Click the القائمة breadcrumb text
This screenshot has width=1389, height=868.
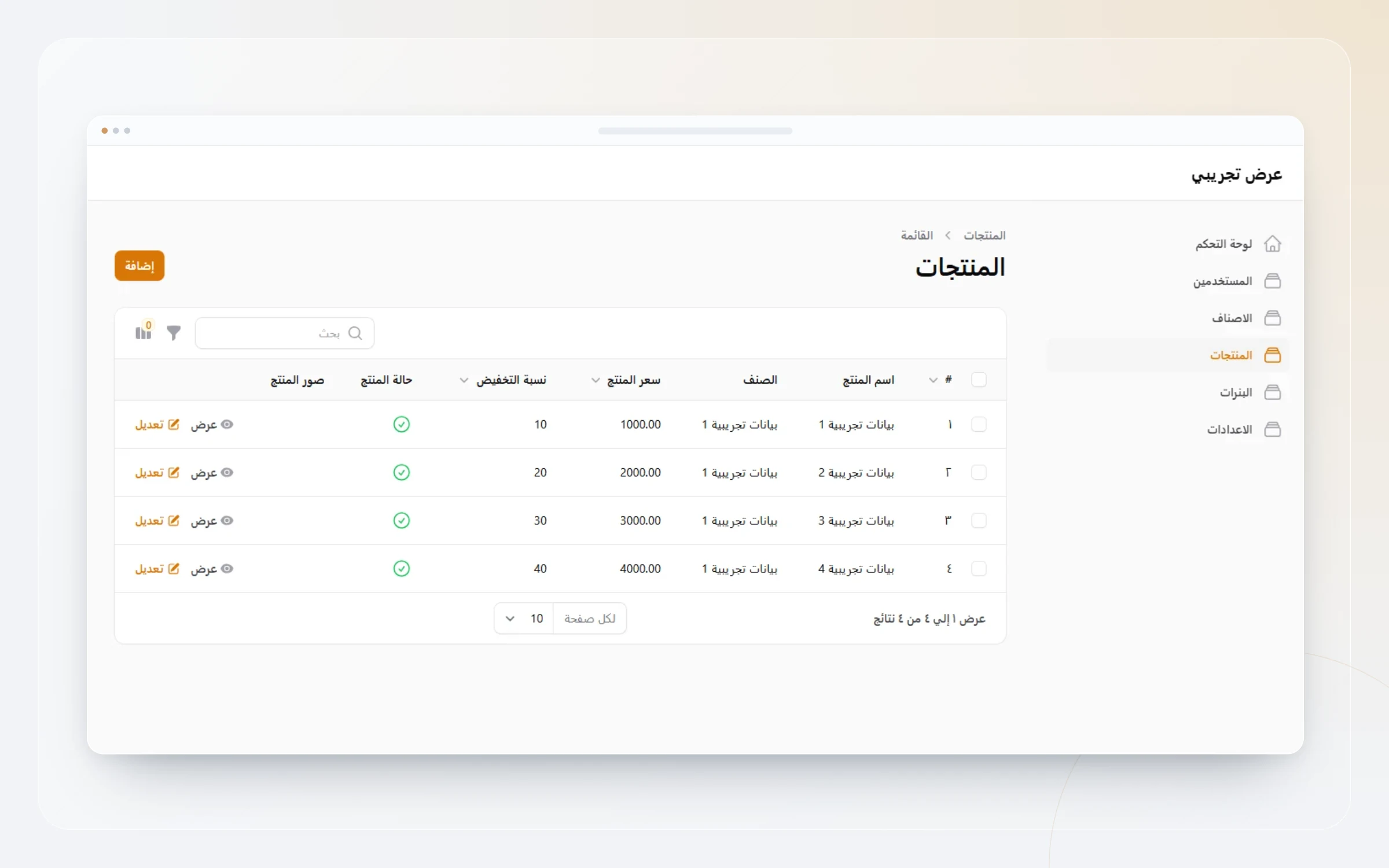point(917,236)
